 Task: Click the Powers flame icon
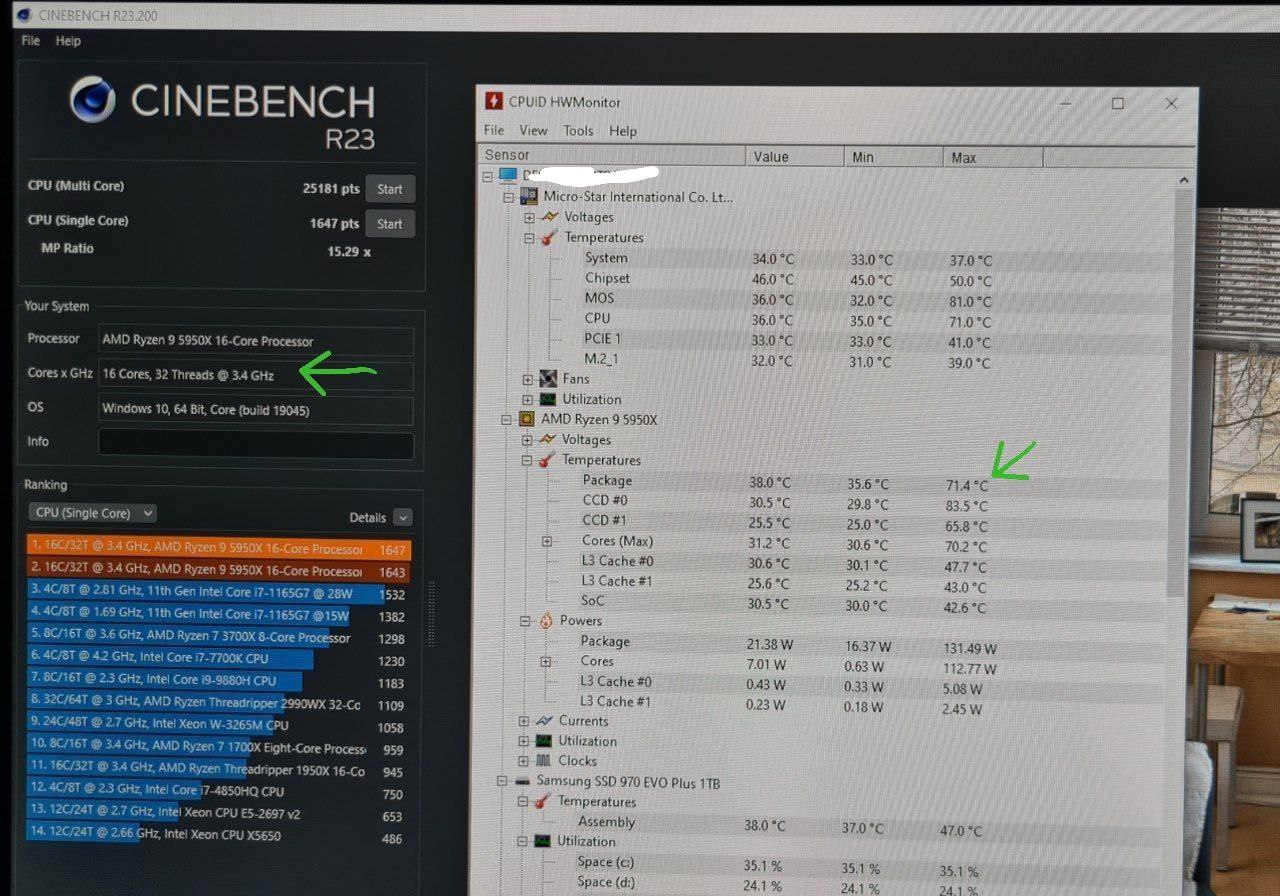[546, 621]
